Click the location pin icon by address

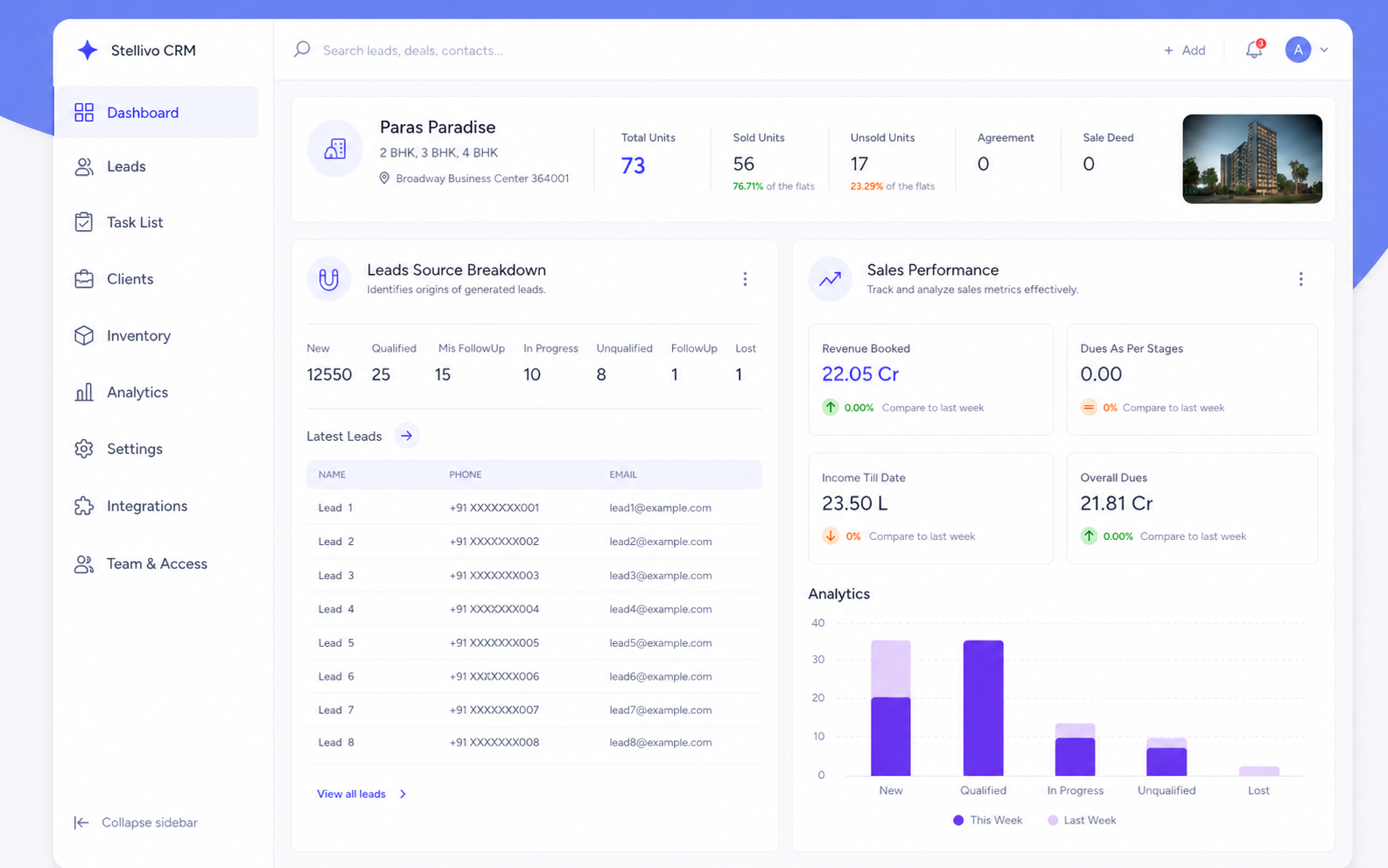tap(384, 178)
